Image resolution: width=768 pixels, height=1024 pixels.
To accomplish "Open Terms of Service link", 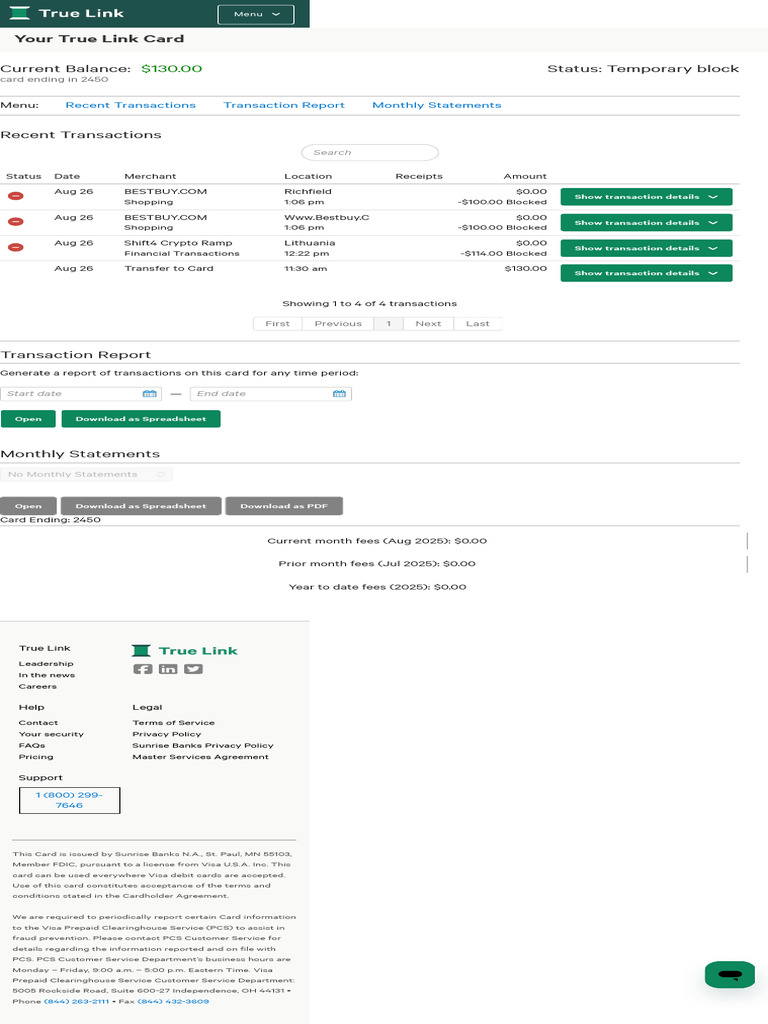I will click(174, 723).
